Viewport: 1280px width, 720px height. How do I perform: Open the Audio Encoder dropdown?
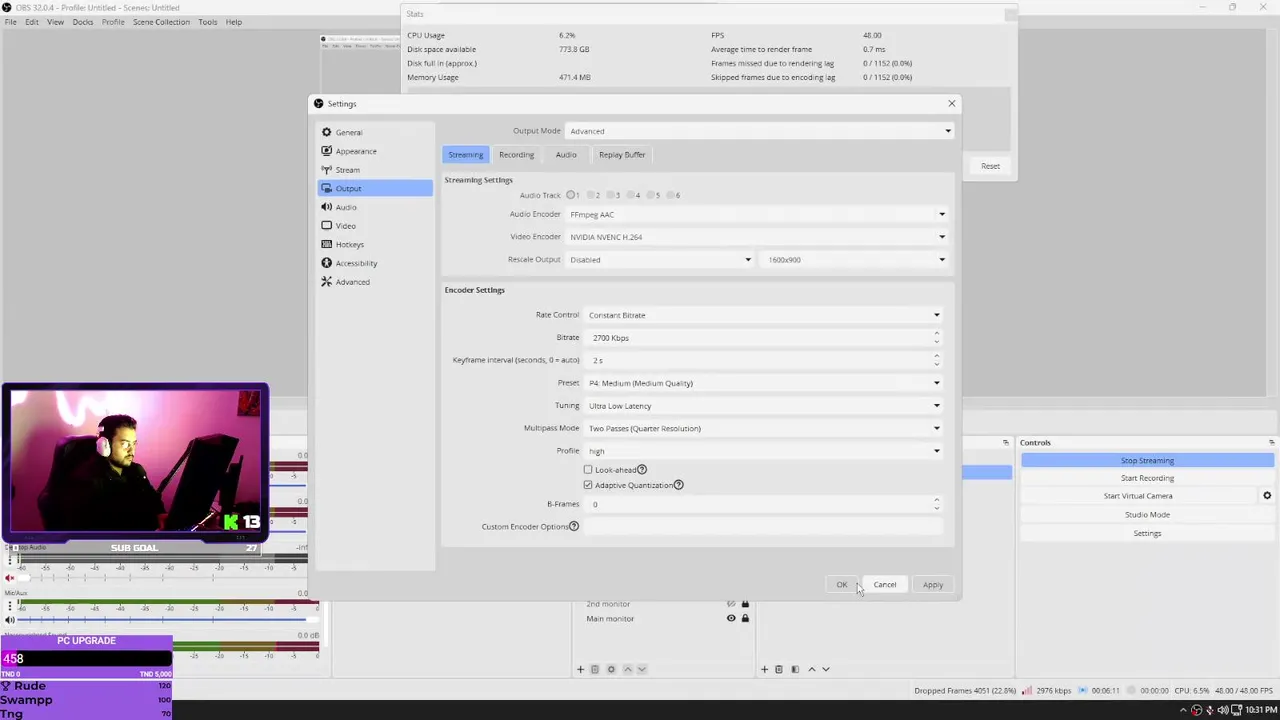(x=757, y=214)
